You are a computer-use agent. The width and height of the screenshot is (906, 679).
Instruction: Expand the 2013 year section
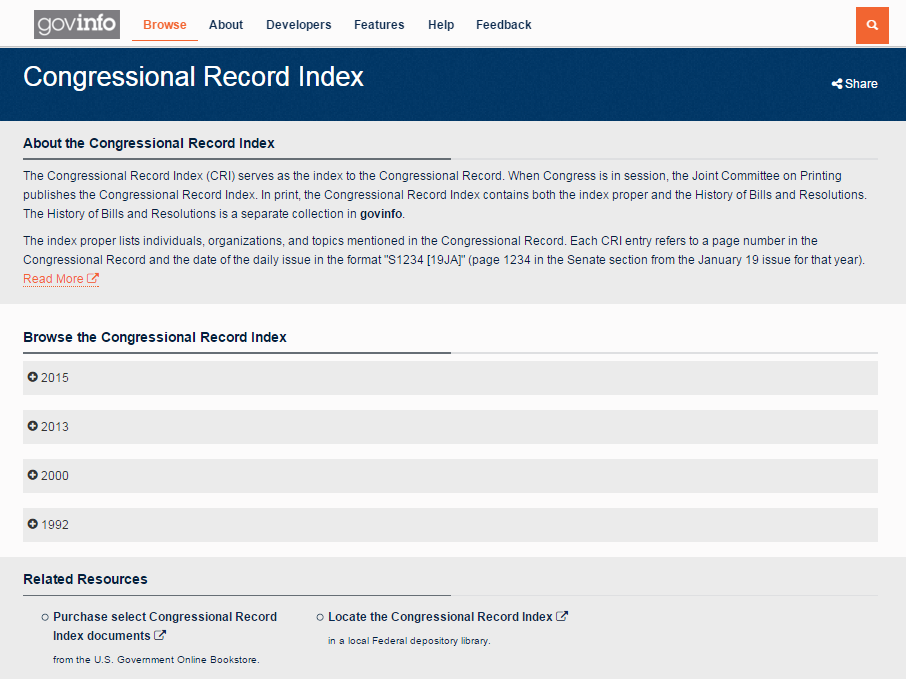pos(450,426)
